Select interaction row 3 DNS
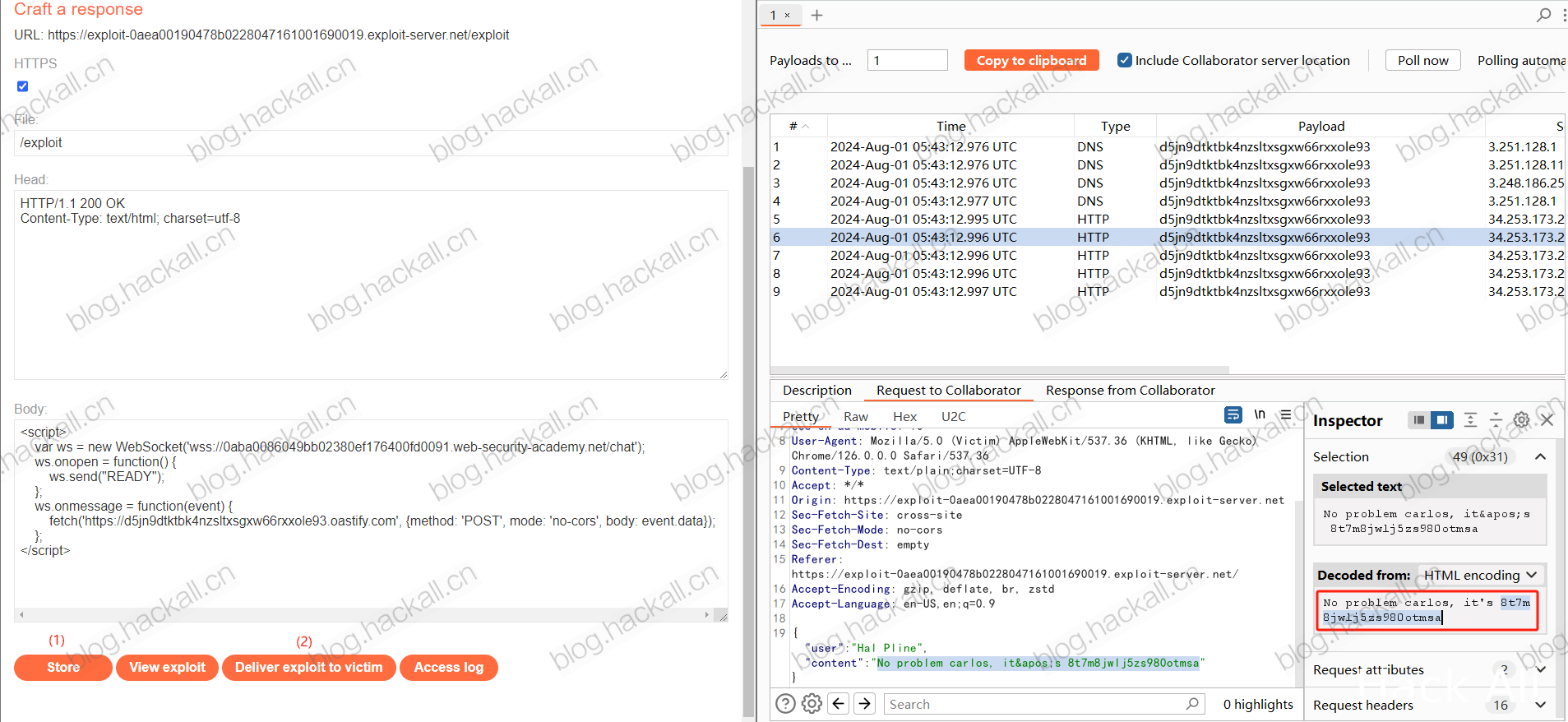Image resolution: width=1568 pixels, height=722 pixels. 1168,183
